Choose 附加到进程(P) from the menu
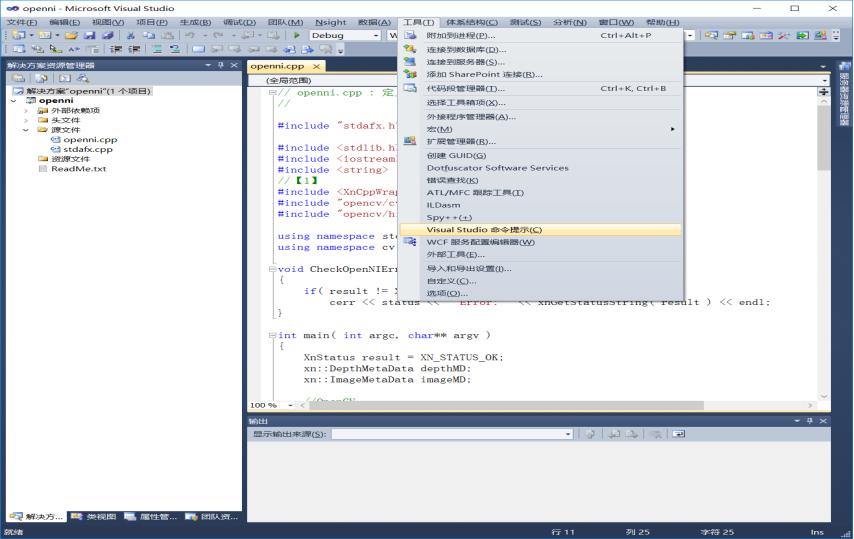The height and width of the screenshot is (539, 854). tap(540, 35)
